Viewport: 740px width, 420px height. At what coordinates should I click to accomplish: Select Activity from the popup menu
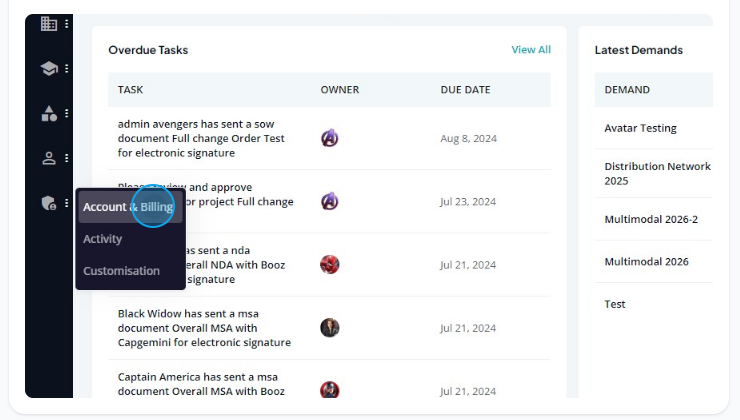(103, 239)
